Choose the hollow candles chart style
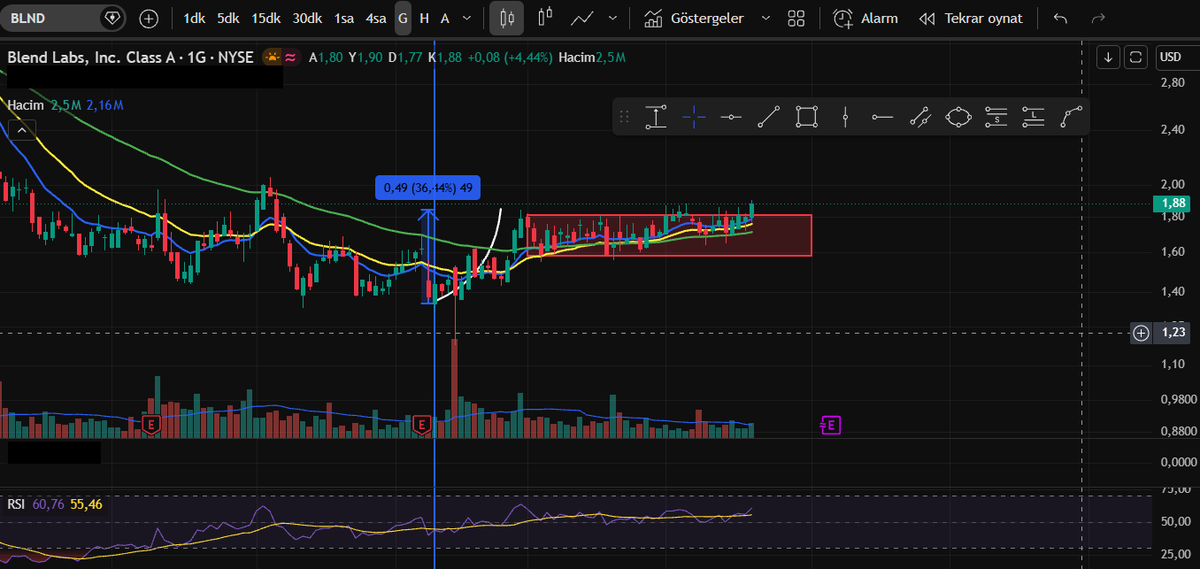The width and height of the screenshot is (1200, 569). coord(545,18)
